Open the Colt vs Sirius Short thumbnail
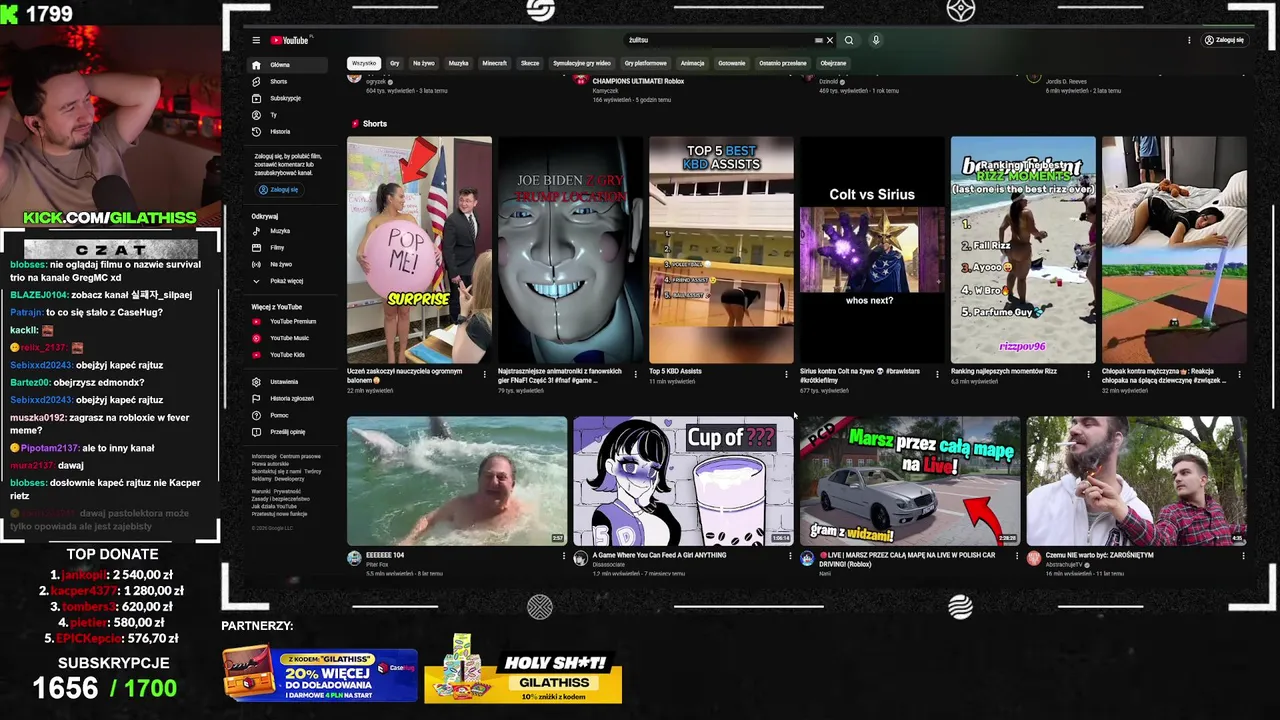 [872, 250]
